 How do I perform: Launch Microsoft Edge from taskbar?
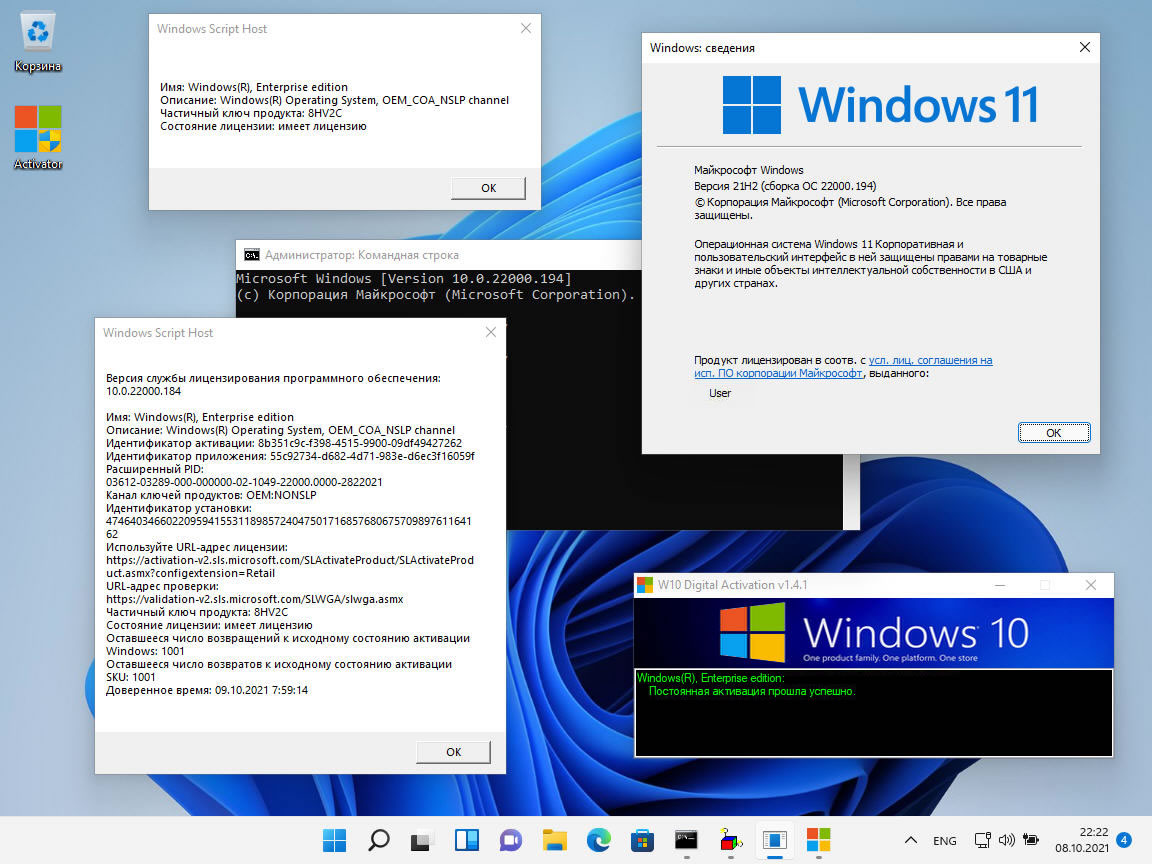(599, 840)
